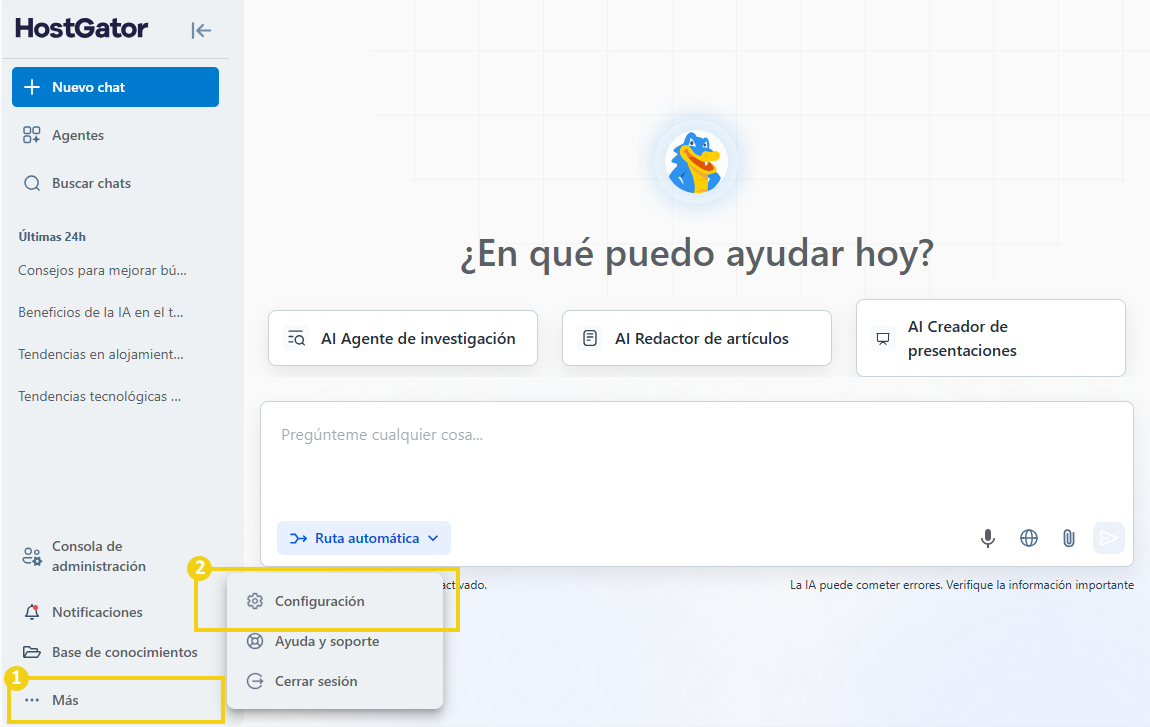Image resolution: width=1150 pixels, height=727 pixels.
Task: Click the HostGator logo
Action: click(81, 28)
